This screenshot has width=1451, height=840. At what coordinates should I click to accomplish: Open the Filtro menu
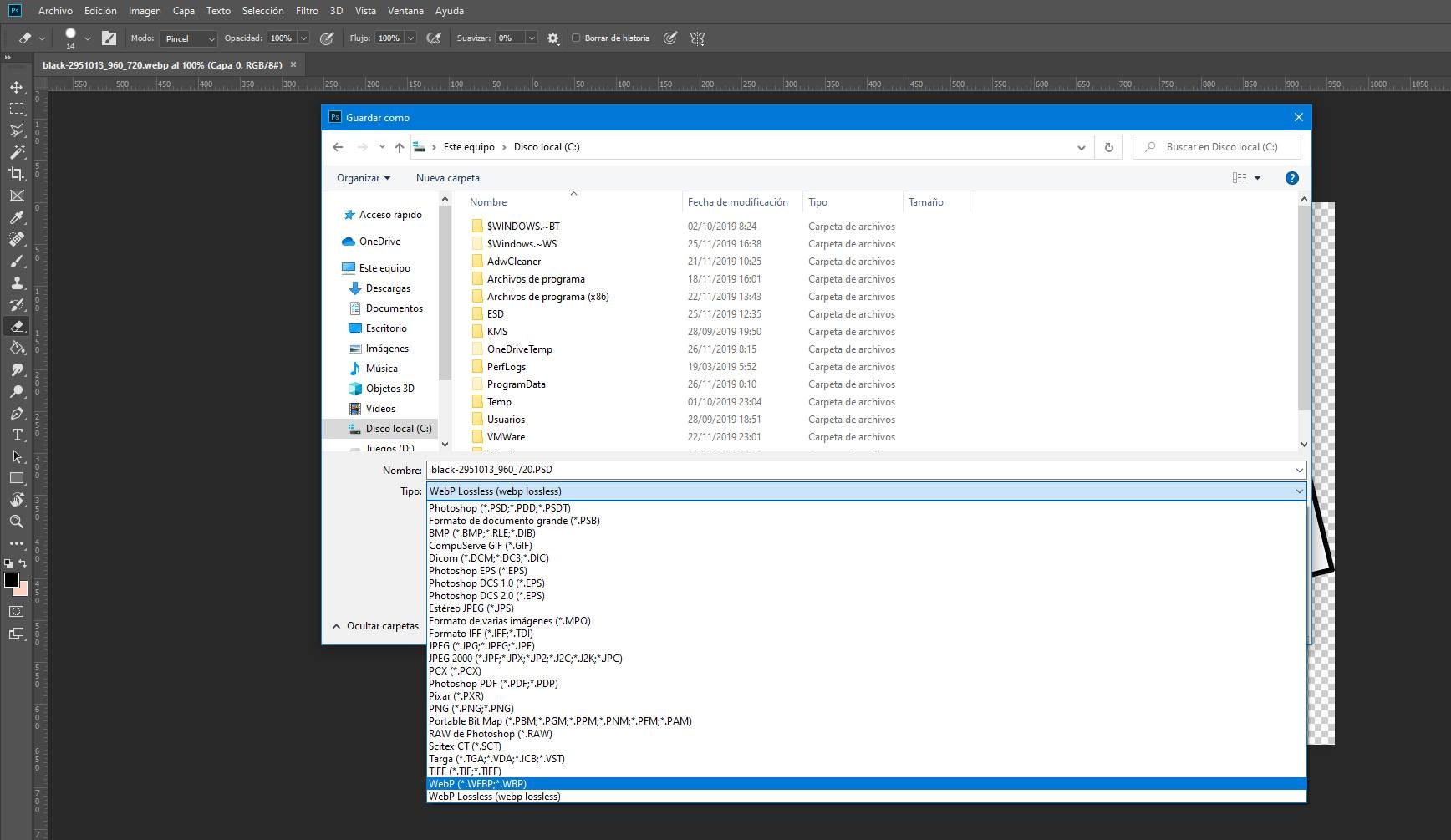point(307,11)
